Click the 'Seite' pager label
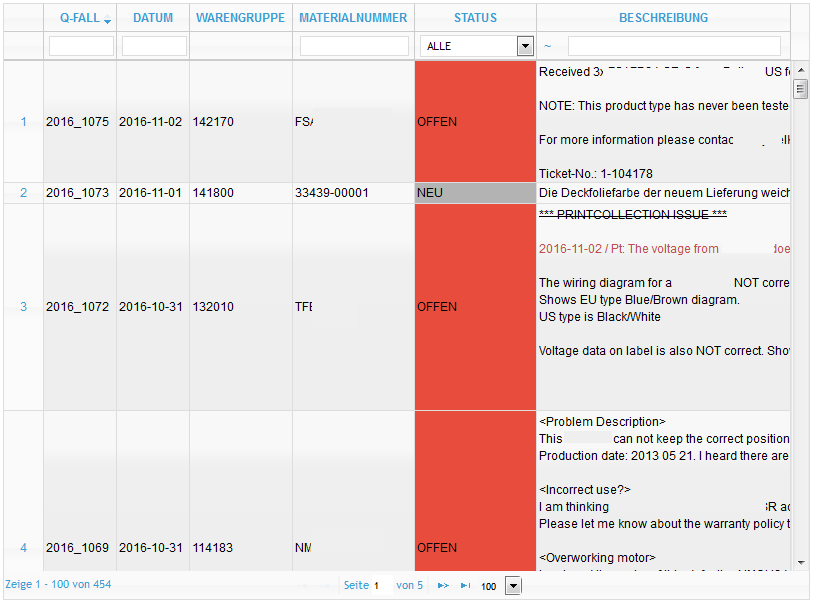This screenshot has height=604, width=814. point(356,585)
